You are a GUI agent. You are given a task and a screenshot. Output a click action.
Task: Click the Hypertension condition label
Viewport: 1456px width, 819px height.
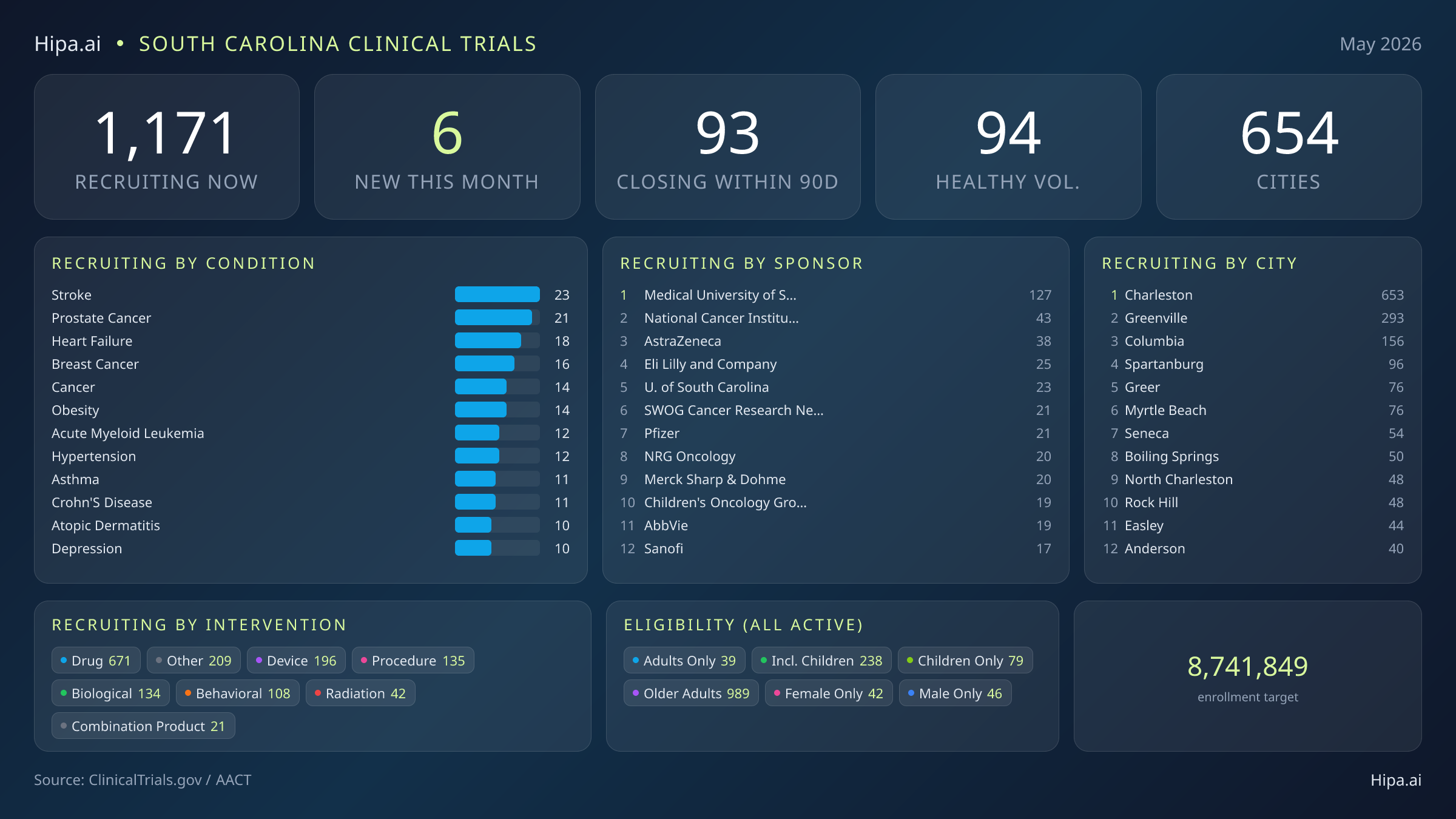[93, 456]
